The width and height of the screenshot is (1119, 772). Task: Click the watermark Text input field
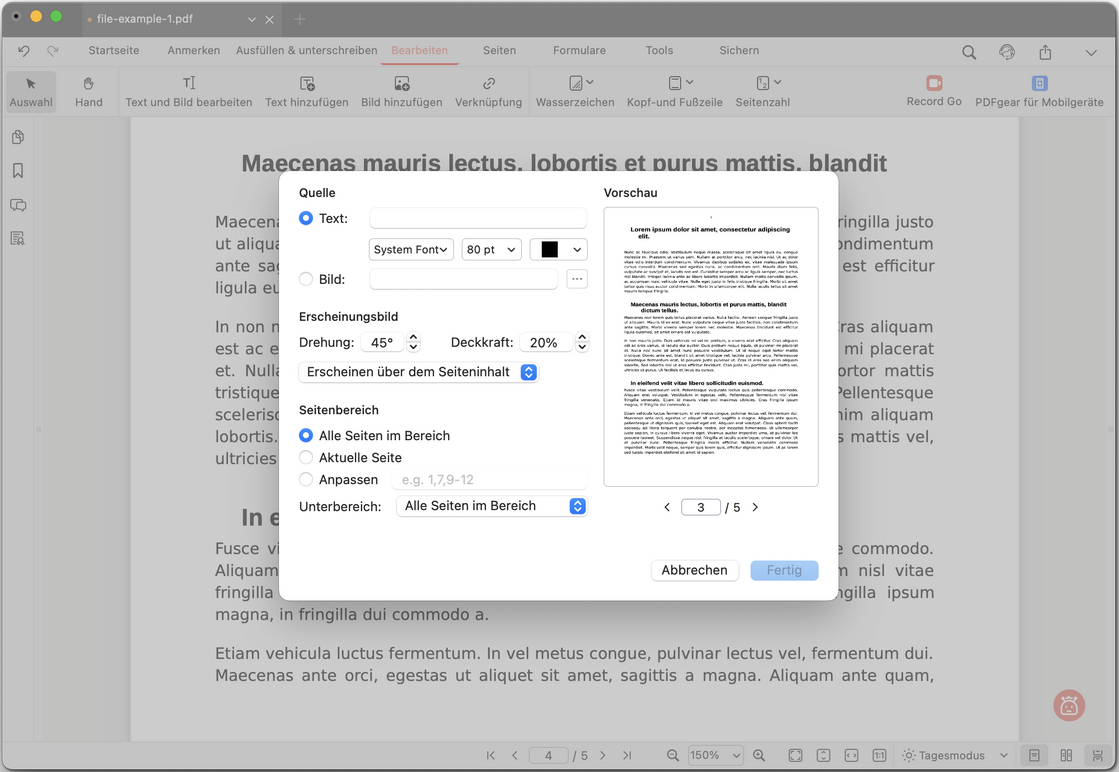click(x=478, y=219)
